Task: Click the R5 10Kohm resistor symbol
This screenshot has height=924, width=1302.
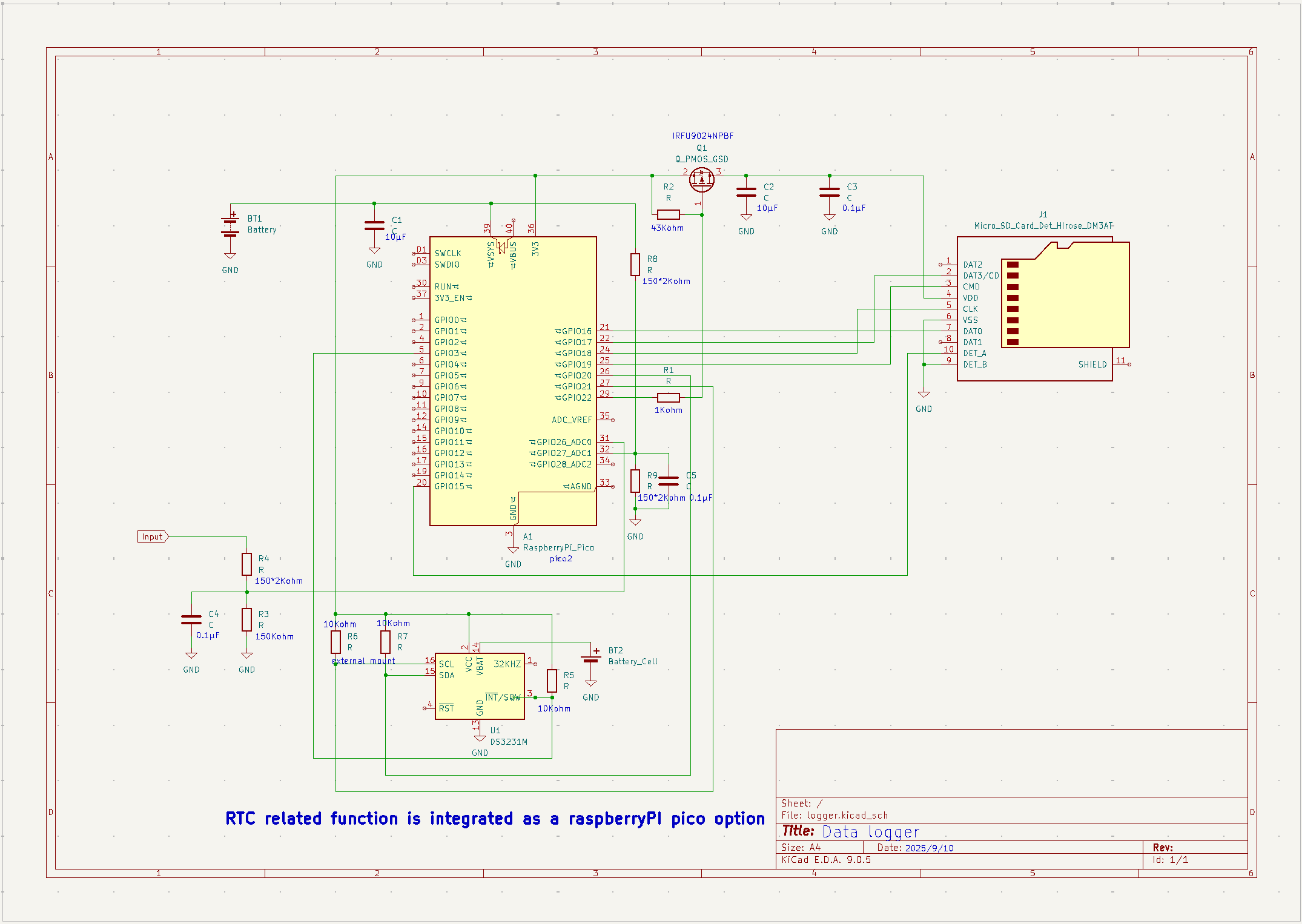Action: pos(552,681)
